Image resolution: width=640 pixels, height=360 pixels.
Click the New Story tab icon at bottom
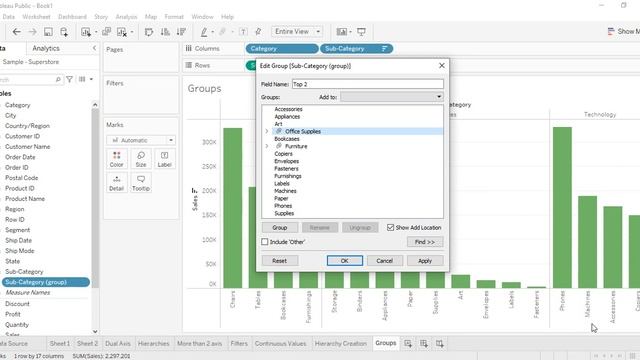(x=440, y=344)
